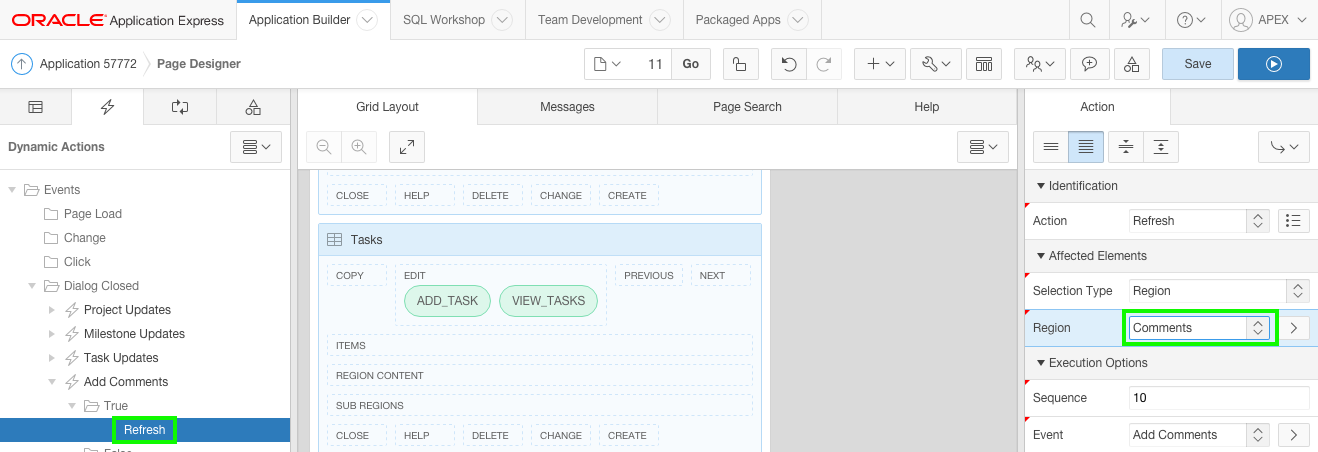1318x452 pixels.
Task: Open the Rendering tree tab icon
Action: tap(35, 107)
